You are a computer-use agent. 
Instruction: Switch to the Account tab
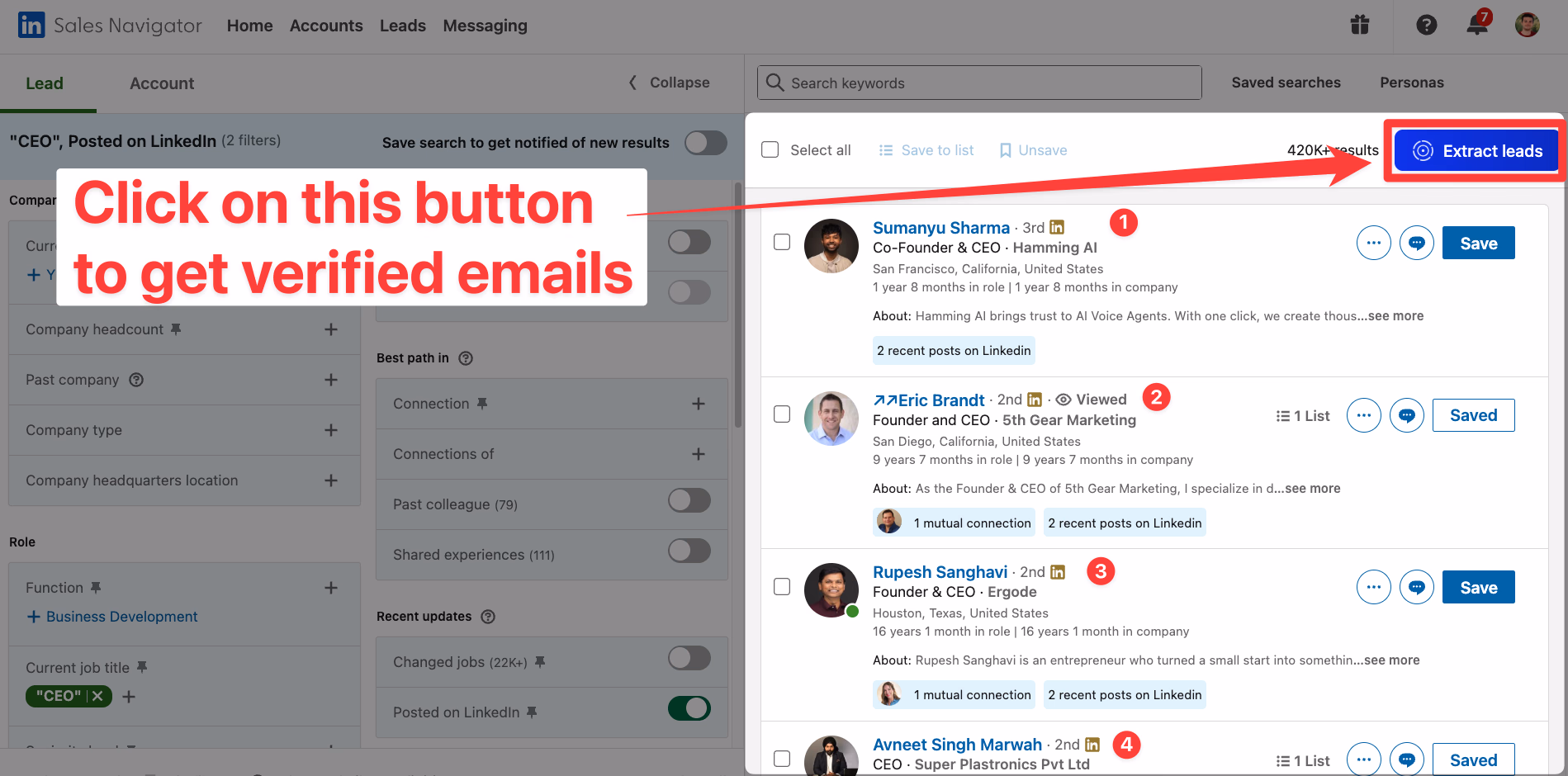162,83
